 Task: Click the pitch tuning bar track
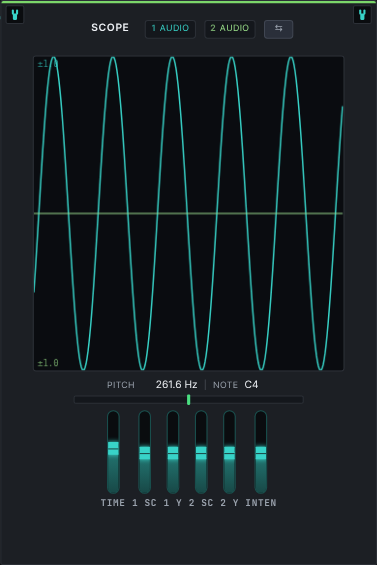click(x=188, y=400)
